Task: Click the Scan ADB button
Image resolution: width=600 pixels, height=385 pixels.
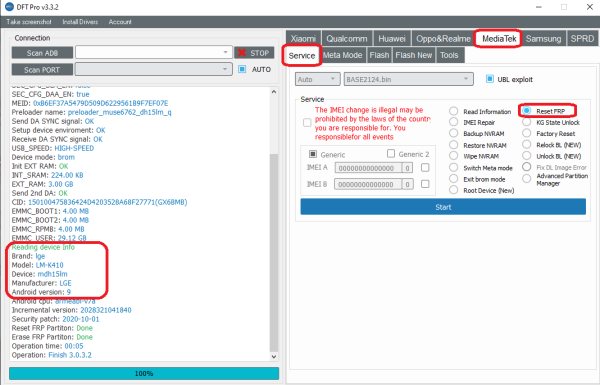Action: (42, 53)
